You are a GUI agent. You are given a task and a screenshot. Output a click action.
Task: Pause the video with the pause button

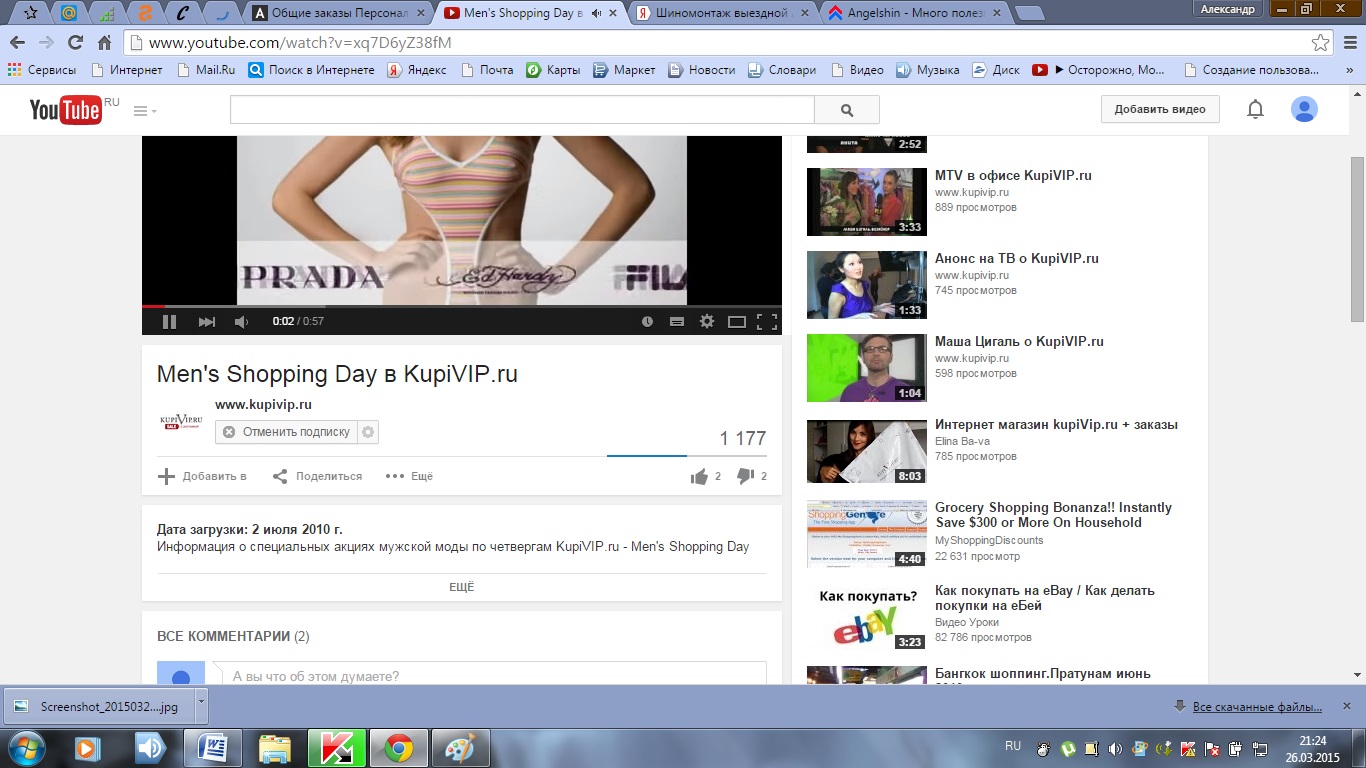[x=169, y=322]
